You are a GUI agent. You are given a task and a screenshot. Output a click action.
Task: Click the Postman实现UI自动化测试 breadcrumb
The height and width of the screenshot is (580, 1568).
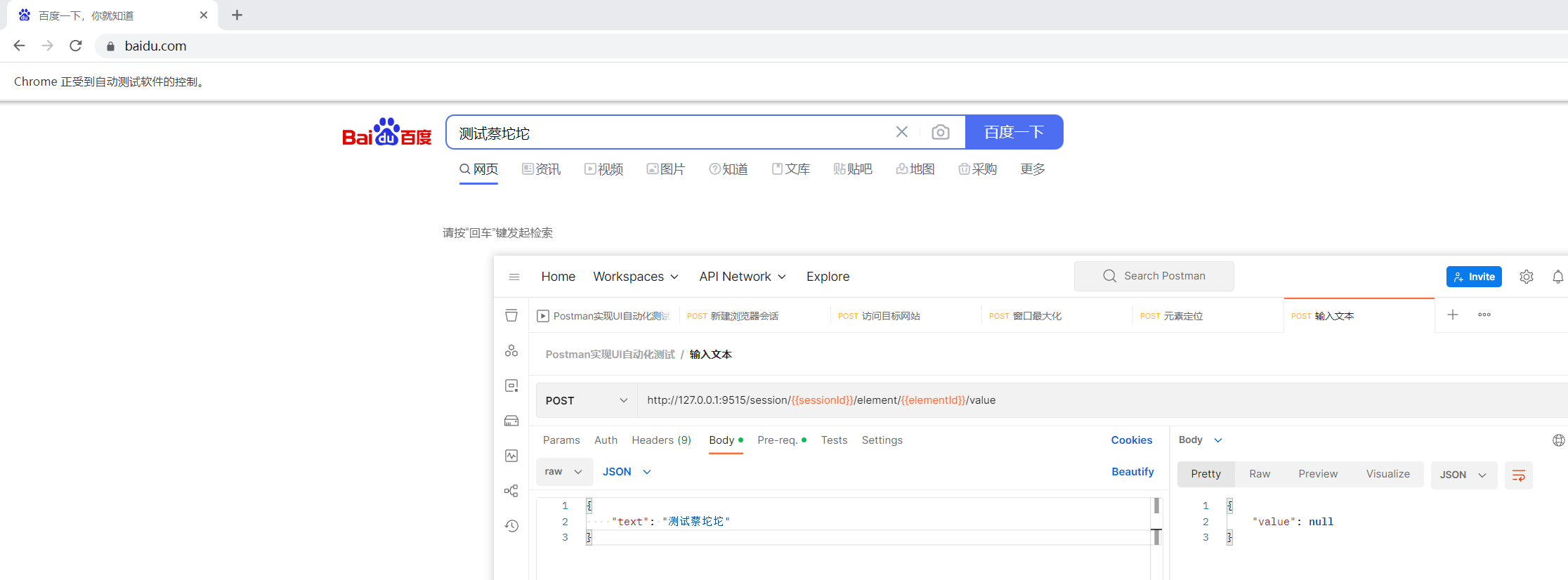click(610, 355)
